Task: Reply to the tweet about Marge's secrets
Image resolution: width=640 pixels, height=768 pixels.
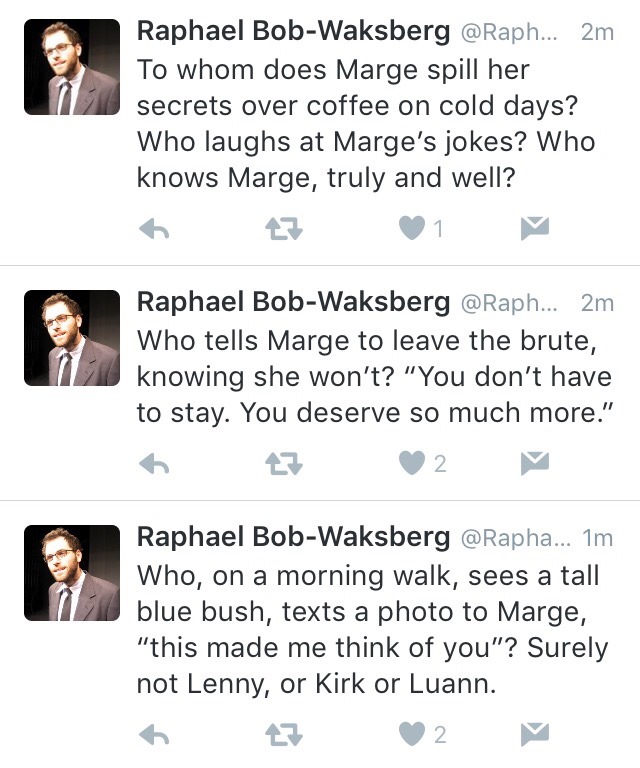Action: click(x=153, y=230)
